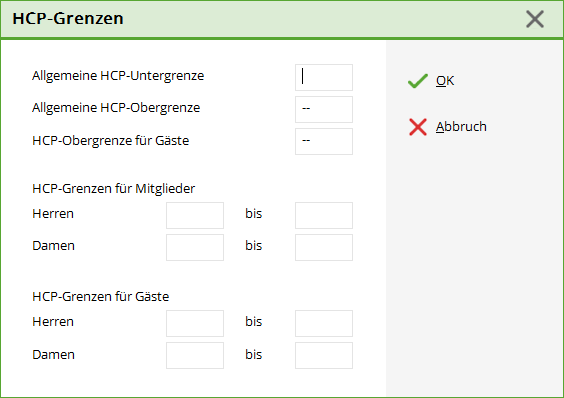Viewport: 564px width, 398px height.
Task: Select Gäste Herren upper limit field
Action: (324, 323)
